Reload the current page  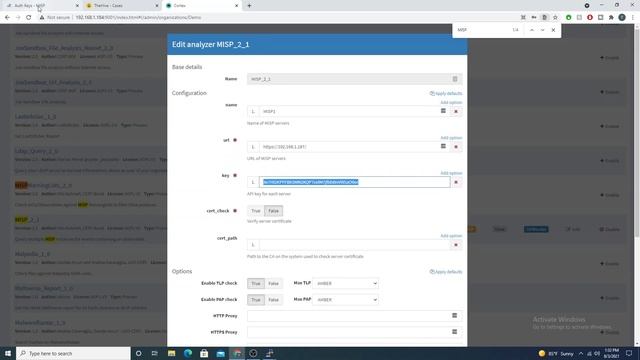pyautogui.click(x=29, y=18)
